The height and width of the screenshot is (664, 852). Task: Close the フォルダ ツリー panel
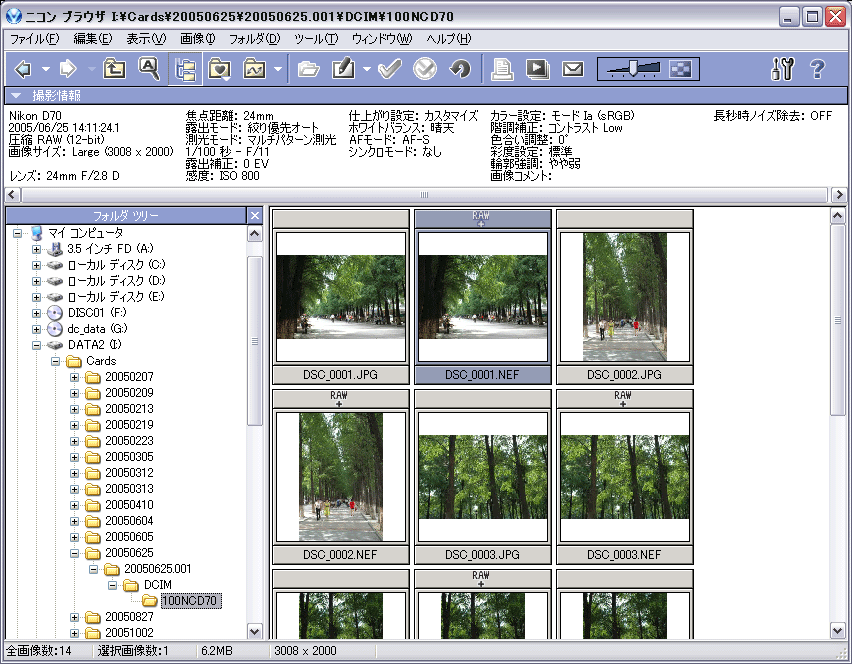coord(255,216)
